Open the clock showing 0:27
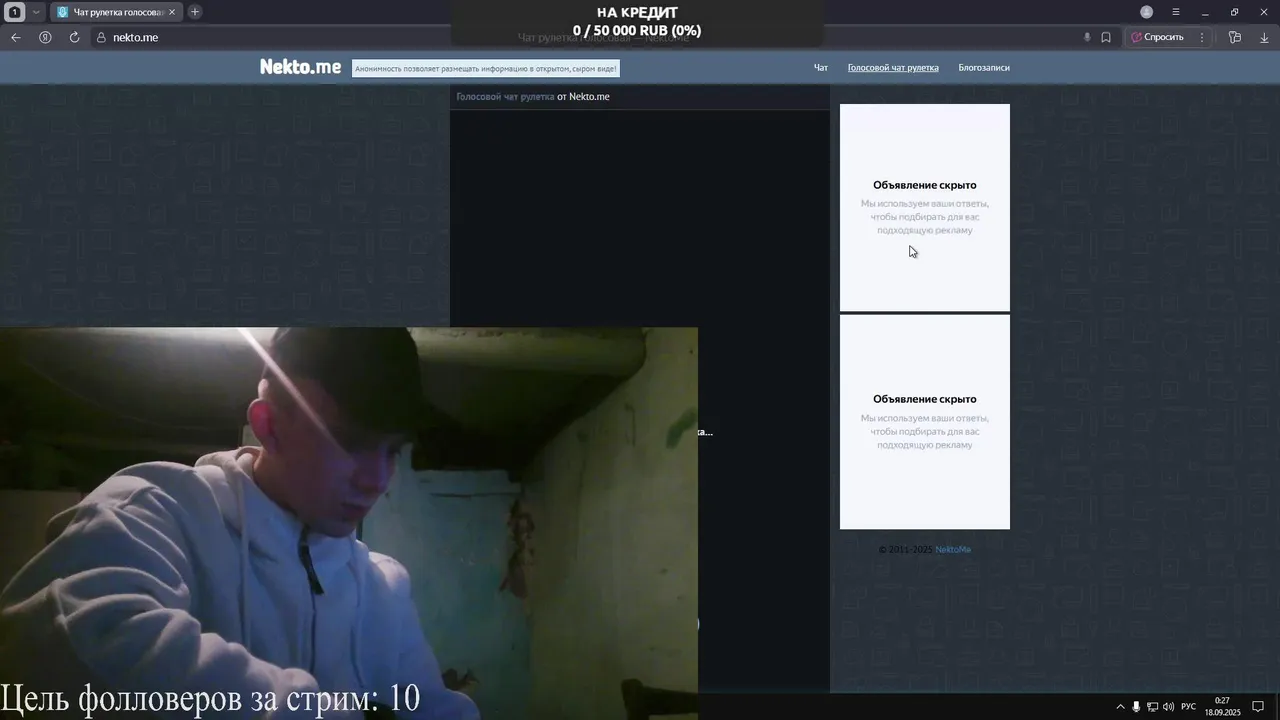The width and height of the screenshot is (1280, 720). point(1222,707)
